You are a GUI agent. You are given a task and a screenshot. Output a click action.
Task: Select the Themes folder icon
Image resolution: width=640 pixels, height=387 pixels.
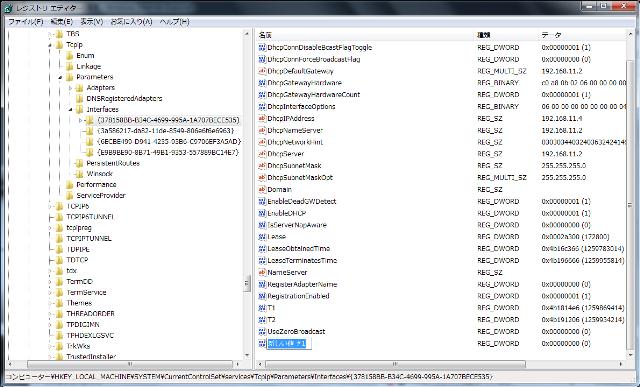pos(60,303)
